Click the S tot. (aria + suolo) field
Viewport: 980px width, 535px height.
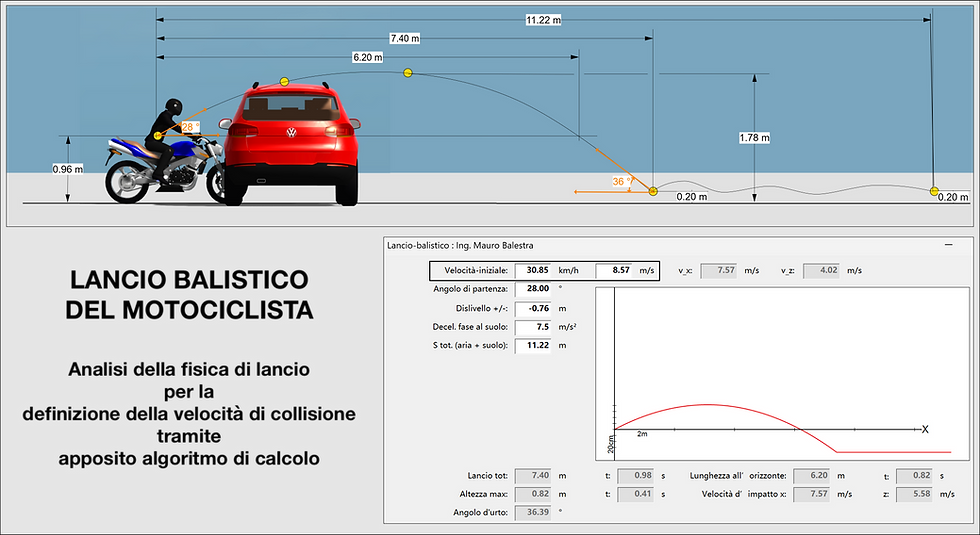pos(533,346)
